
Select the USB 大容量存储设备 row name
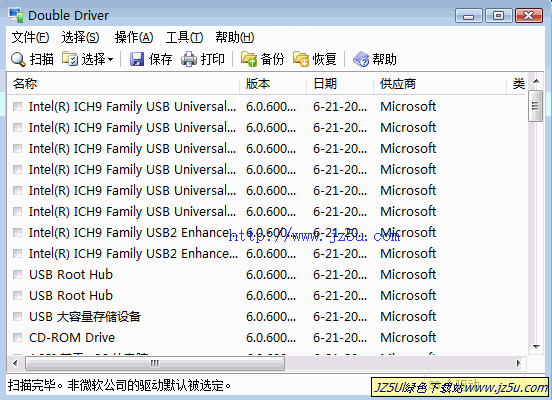click(85, 316)
